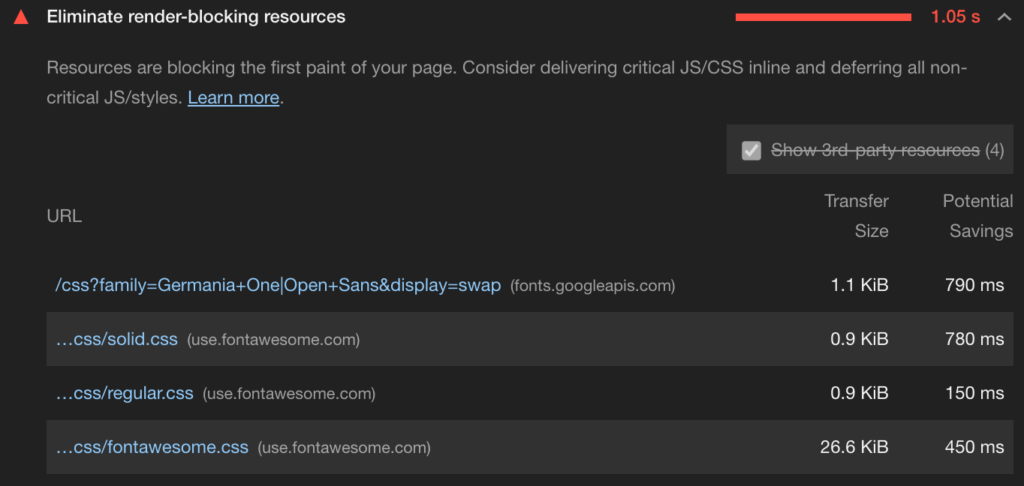Select the 790 ms savings value
The image size is (1024, 486).
(974, 286)
